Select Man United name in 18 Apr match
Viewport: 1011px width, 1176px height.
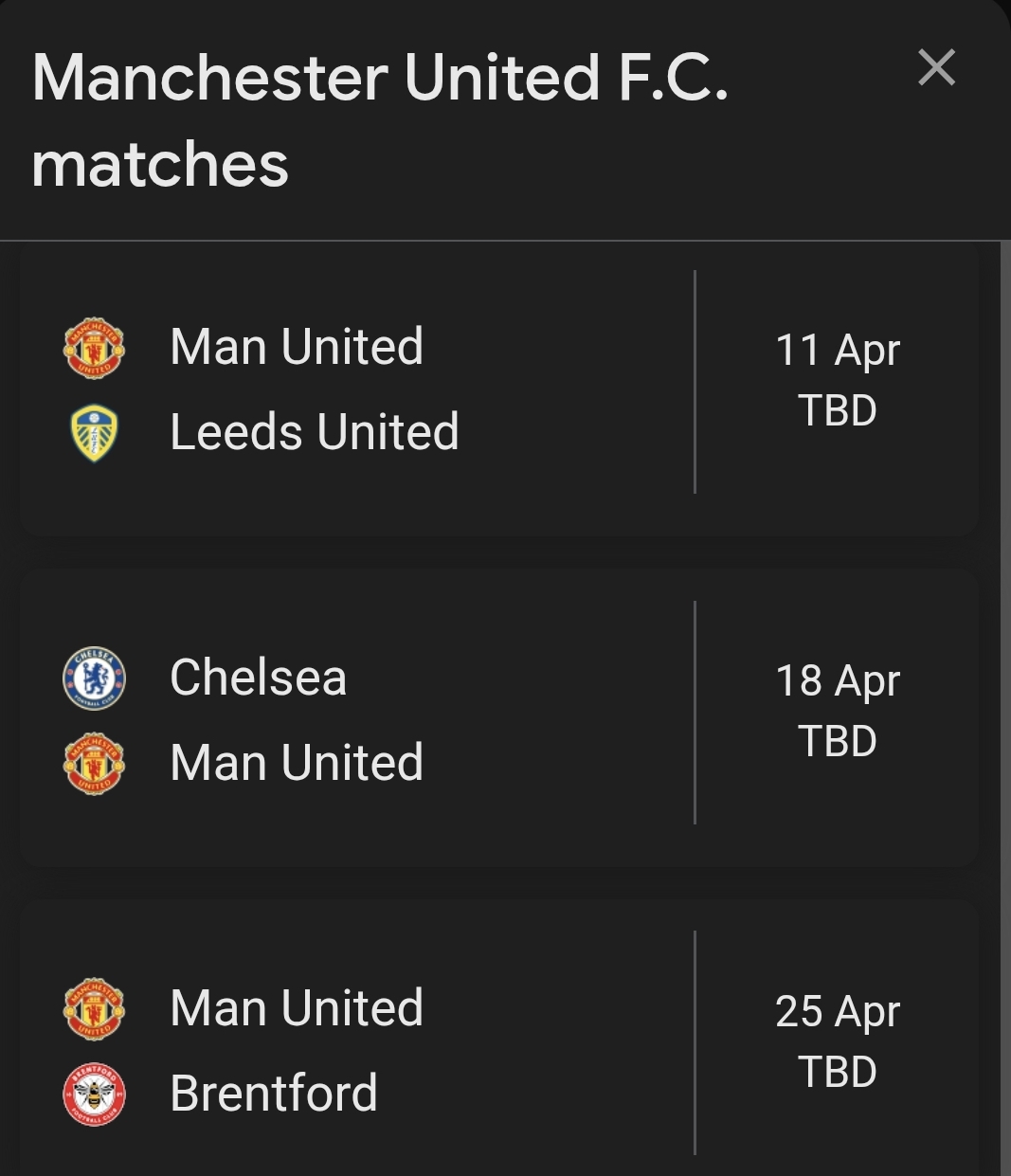tap(296, 763)
